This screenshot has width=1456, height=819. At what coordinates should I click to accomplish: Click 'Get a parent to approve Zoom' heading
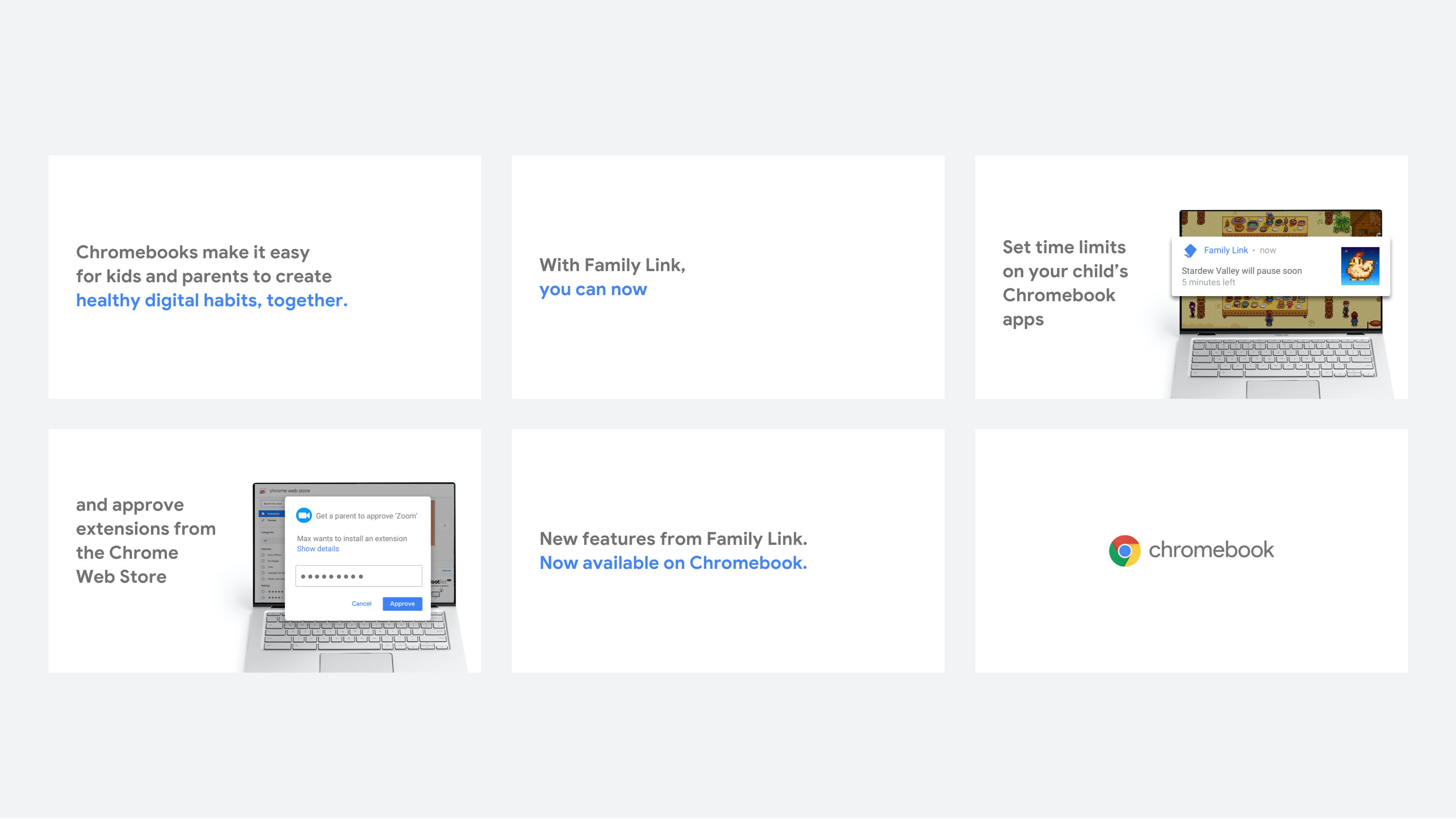tap(366, 516)
